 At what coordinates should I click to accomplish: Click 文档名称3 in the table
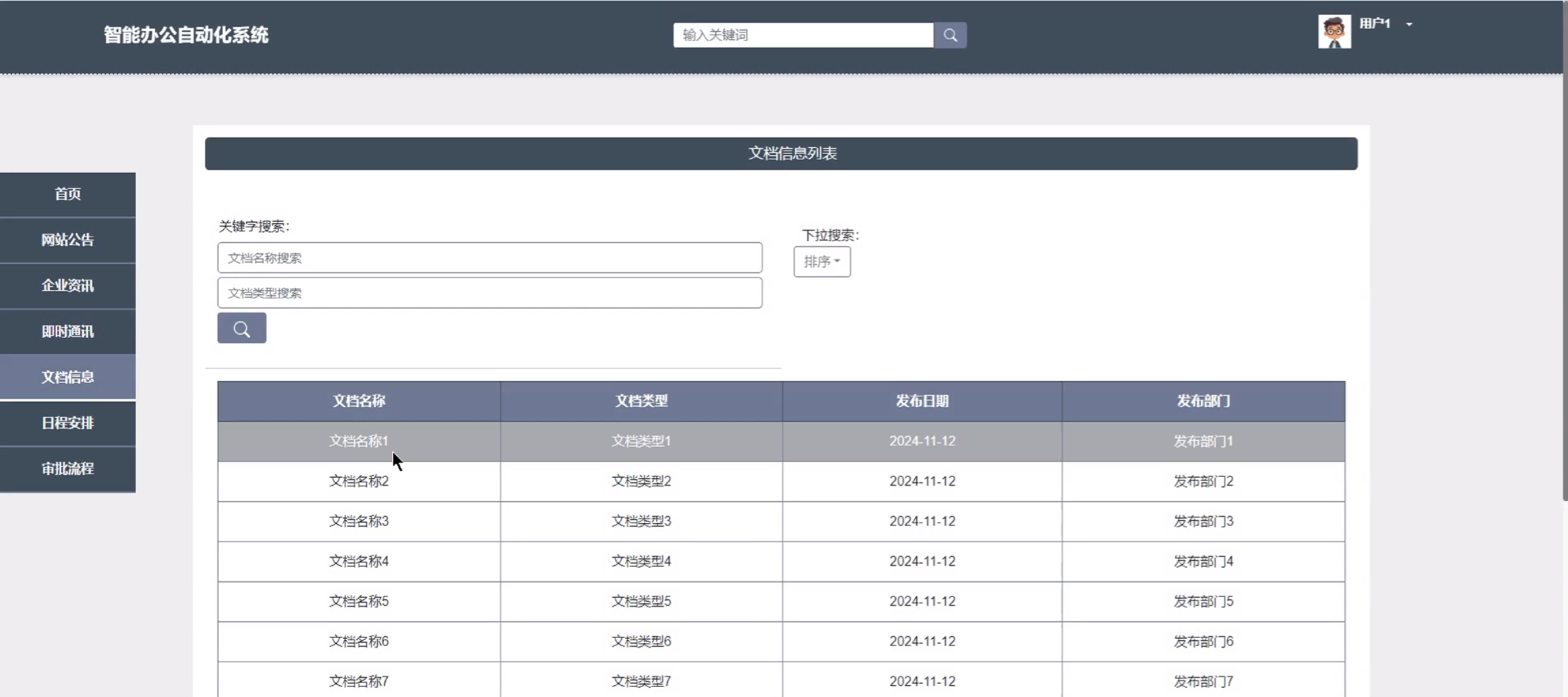[359, 521]
